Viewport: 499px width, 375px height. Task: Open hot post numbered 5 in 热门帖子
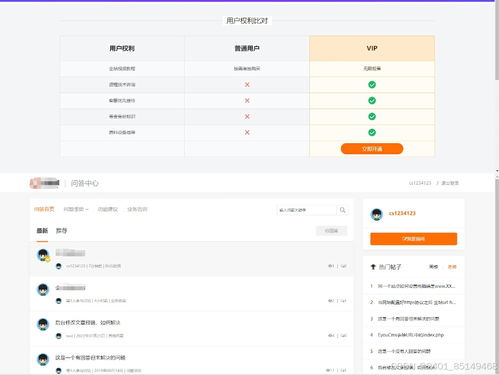404,351
